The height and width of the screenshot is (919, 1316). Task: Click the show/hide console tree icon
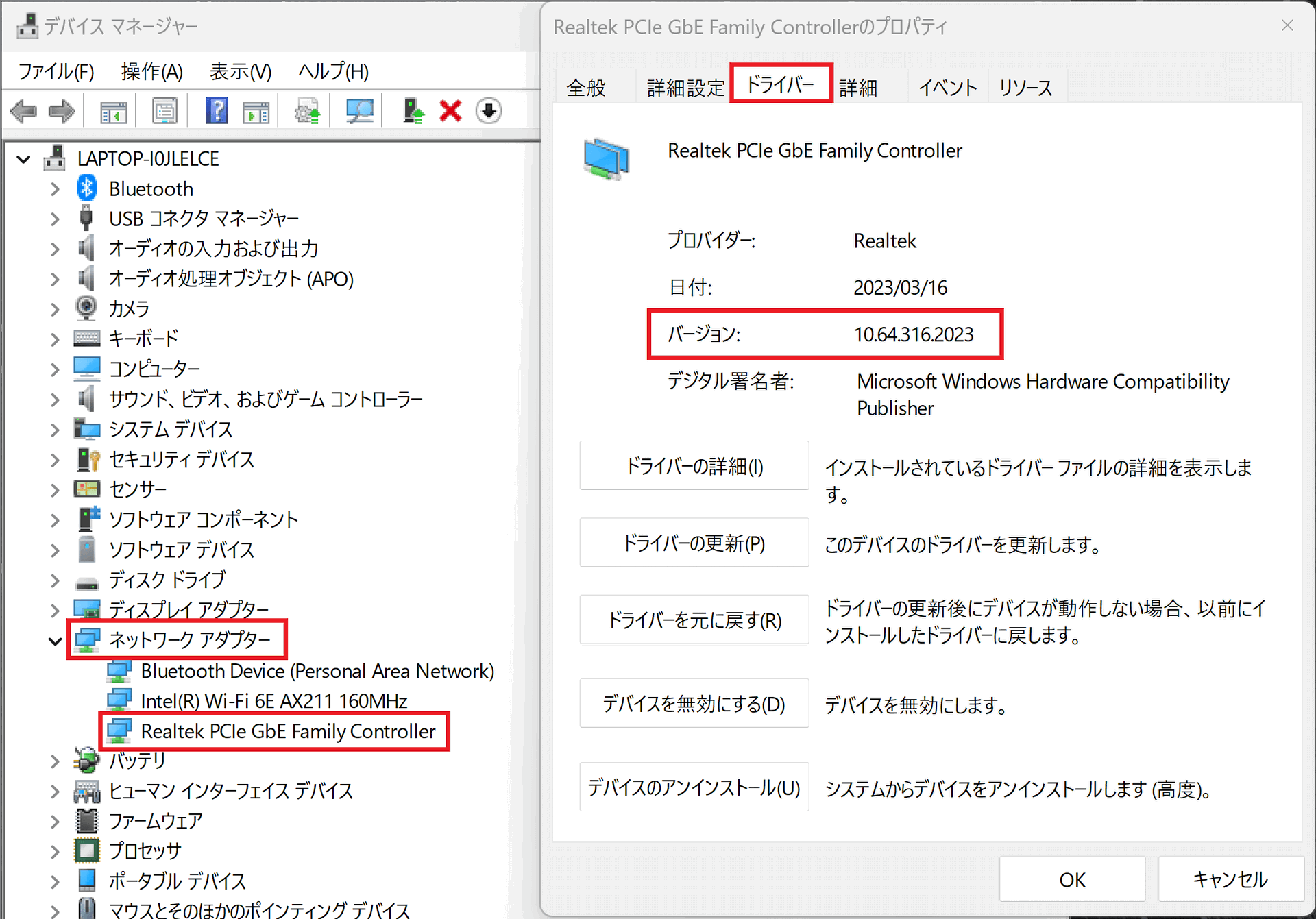113,111
